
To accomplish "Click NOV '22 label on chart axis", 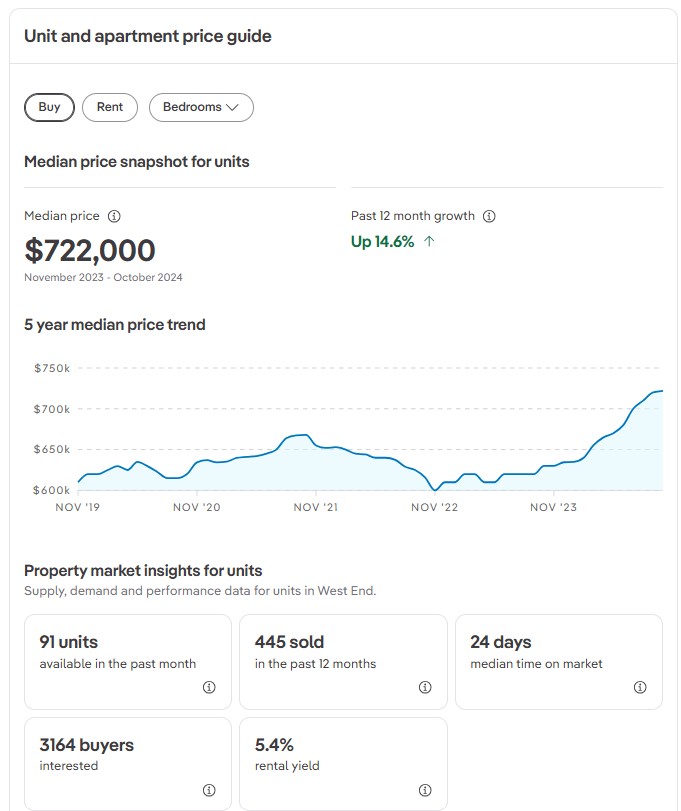I will [435, 507].
